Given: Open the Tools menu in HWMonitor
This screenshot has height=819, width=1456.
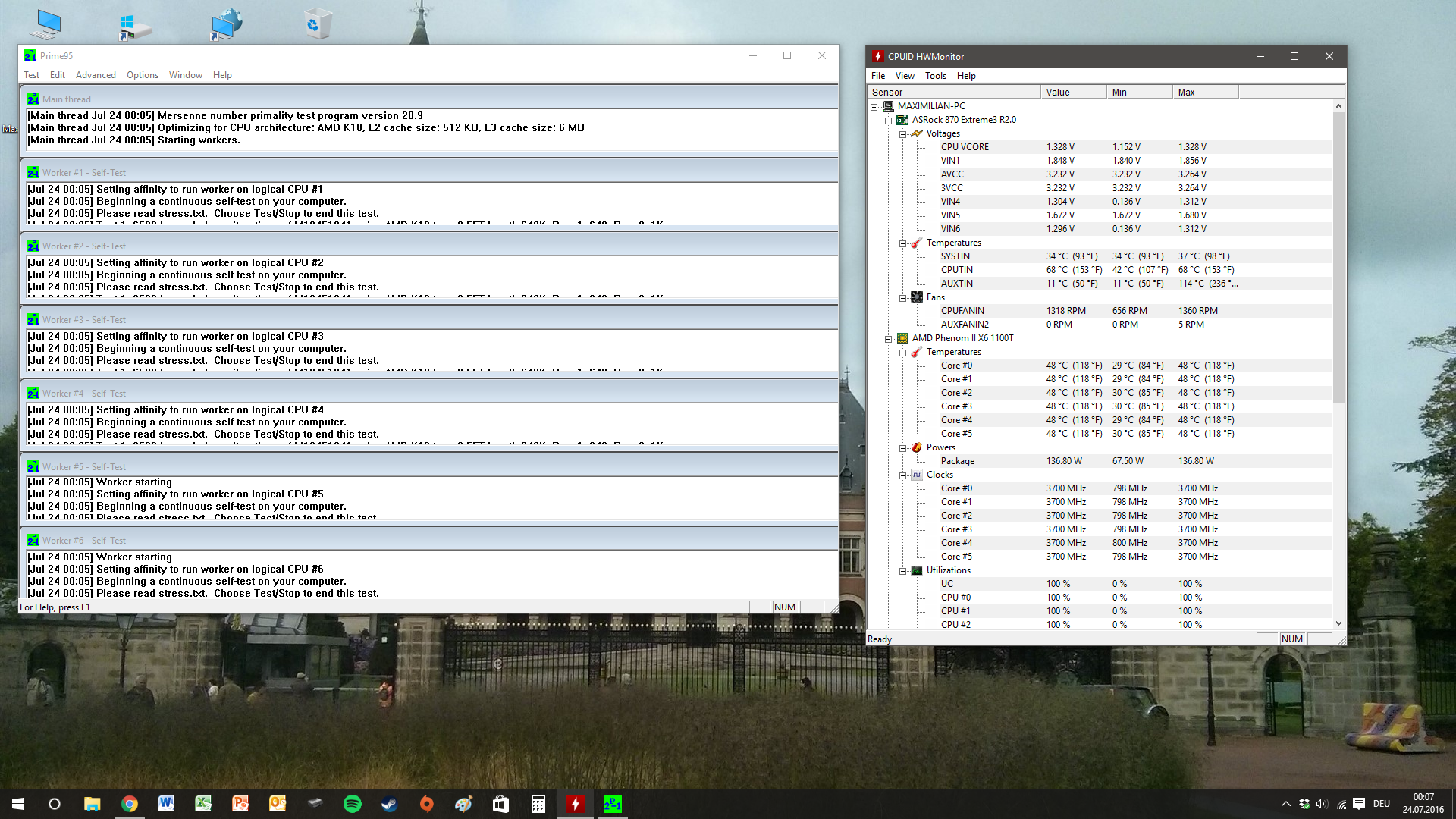Looking at the screenshot, I should tap(935, 76).
